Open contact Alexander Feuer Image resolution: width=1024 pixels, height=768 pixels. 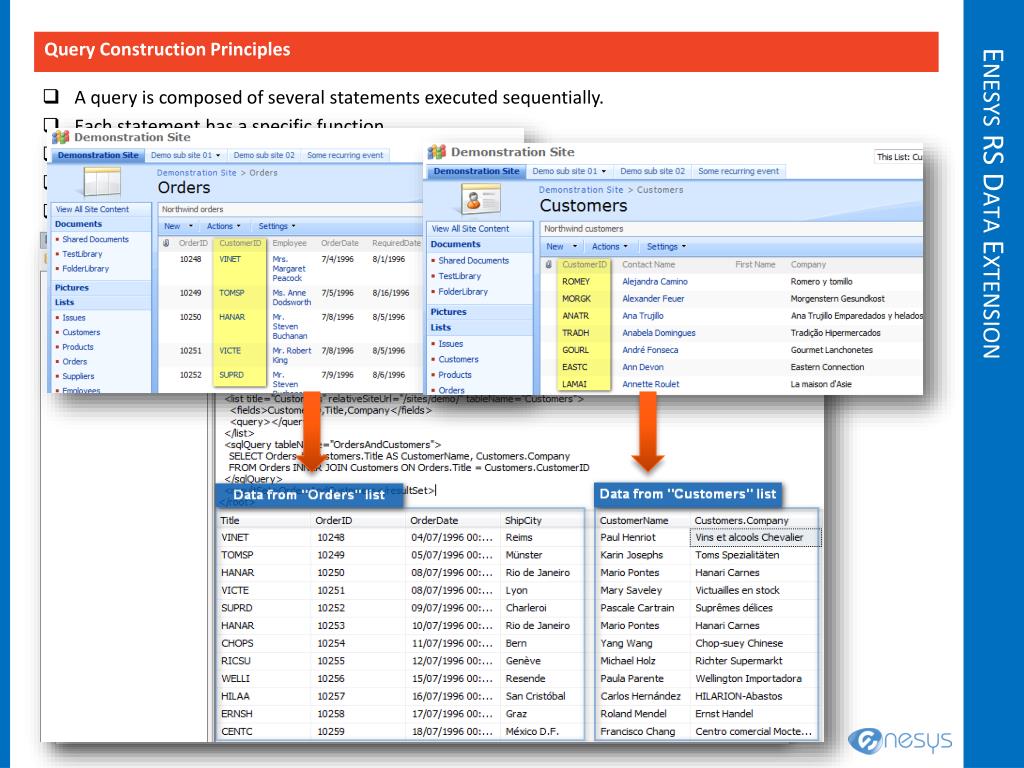(x=653, y=298)
